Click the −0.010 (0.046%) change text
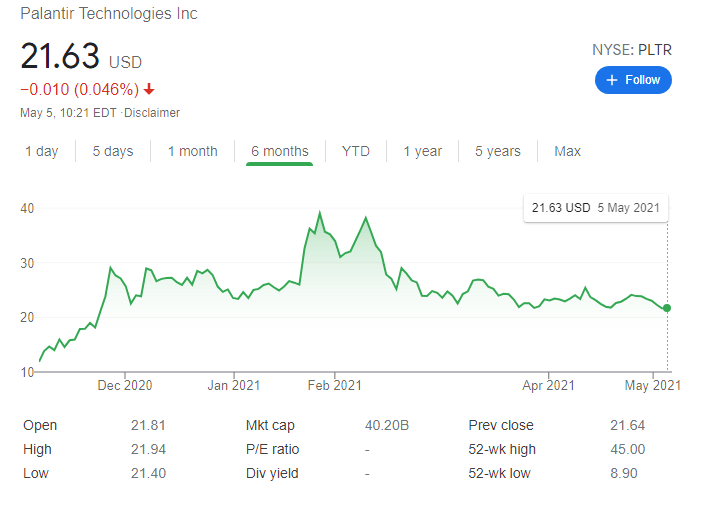Viewport: 726px width, 506px height. click(x=80, y=89)
